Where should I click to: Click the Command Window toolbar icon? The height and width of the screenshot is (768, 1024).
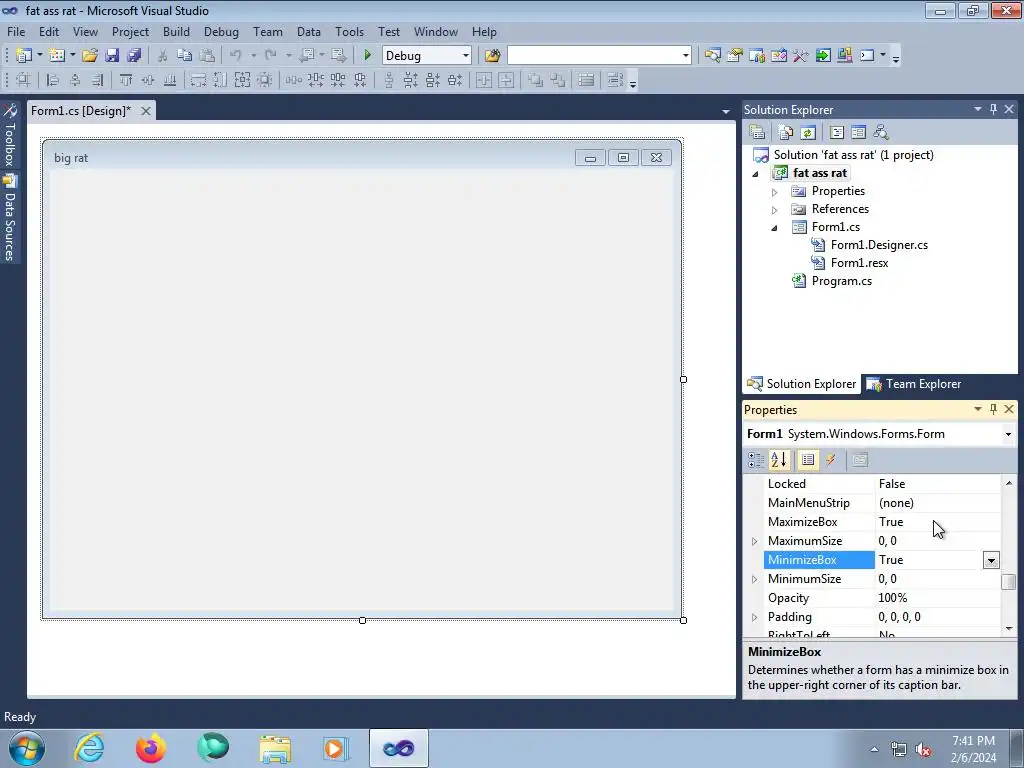867,56
